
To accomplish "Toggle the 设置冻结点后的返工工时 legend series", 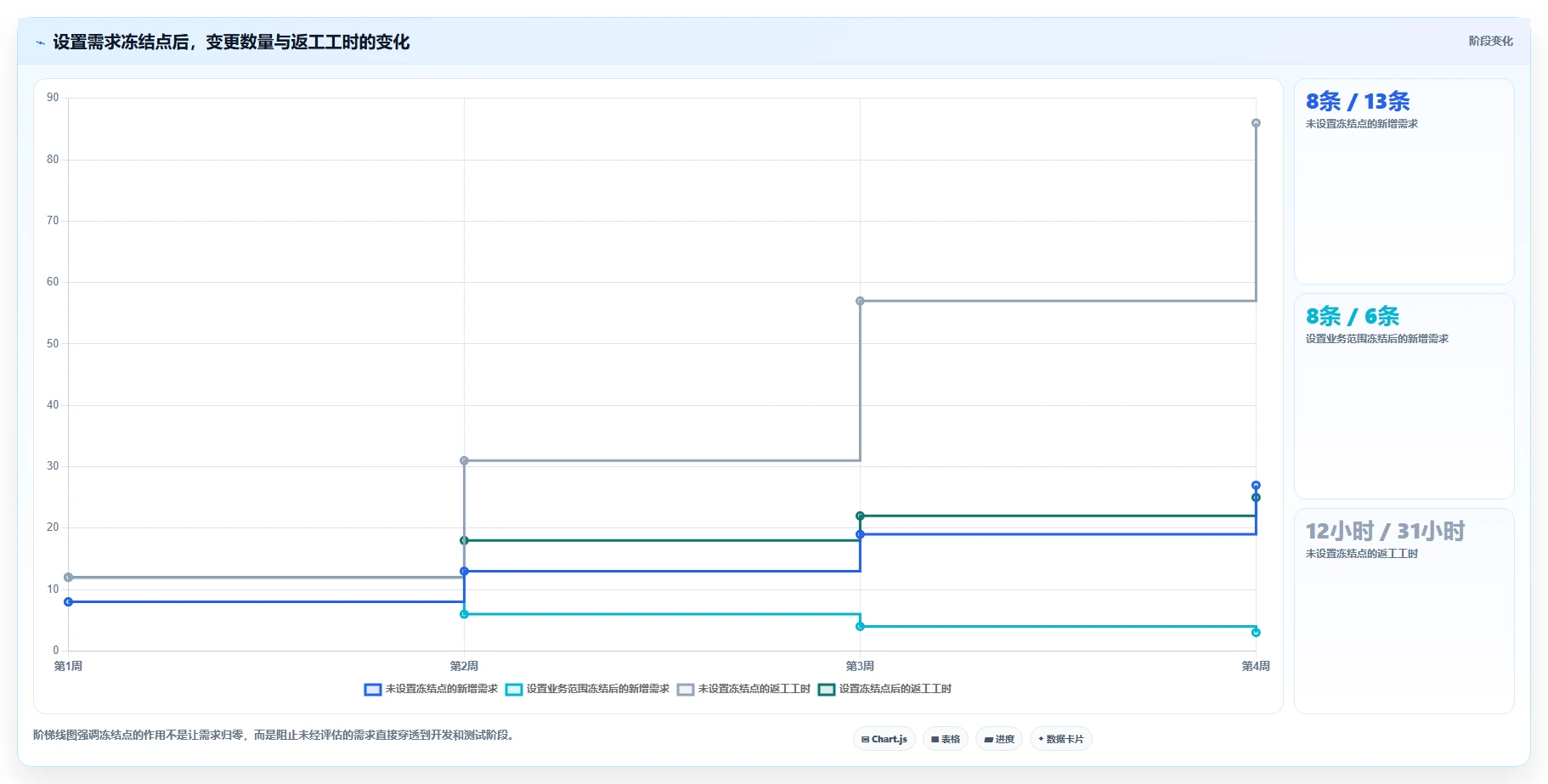I will (x=884, y=689).
